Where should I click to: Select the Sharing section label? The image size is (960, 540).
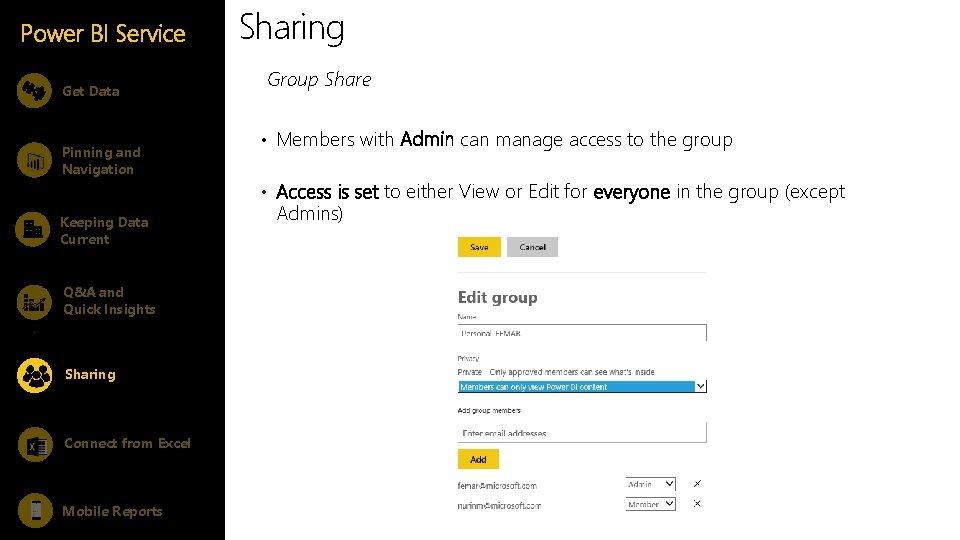pyautogui.click(x=90, y=374)
